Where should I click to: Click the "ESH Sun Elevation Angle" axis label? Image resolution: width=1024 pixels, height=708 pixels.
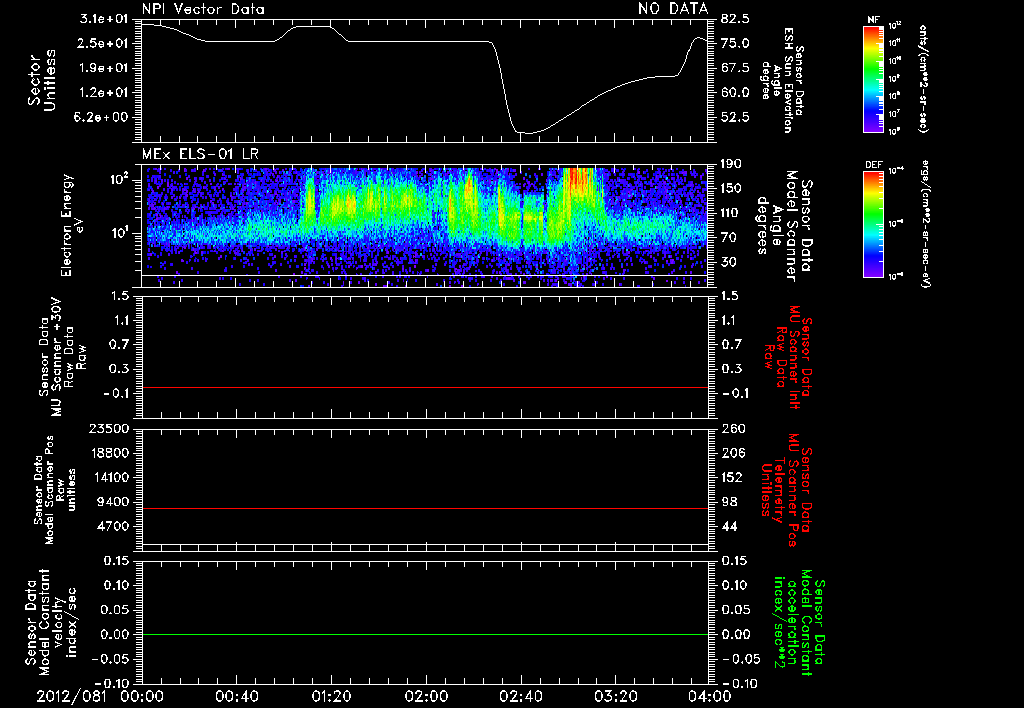(x=782, y=80)
